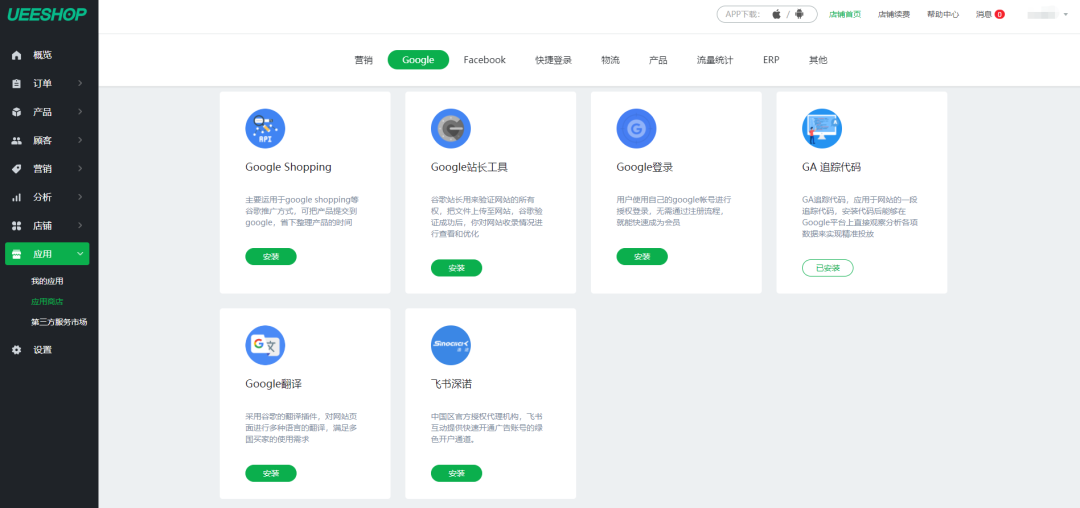Install the Google Shopping app
Image resolution: width=1080 pixels, height=508 pixels.
(271, 257)
